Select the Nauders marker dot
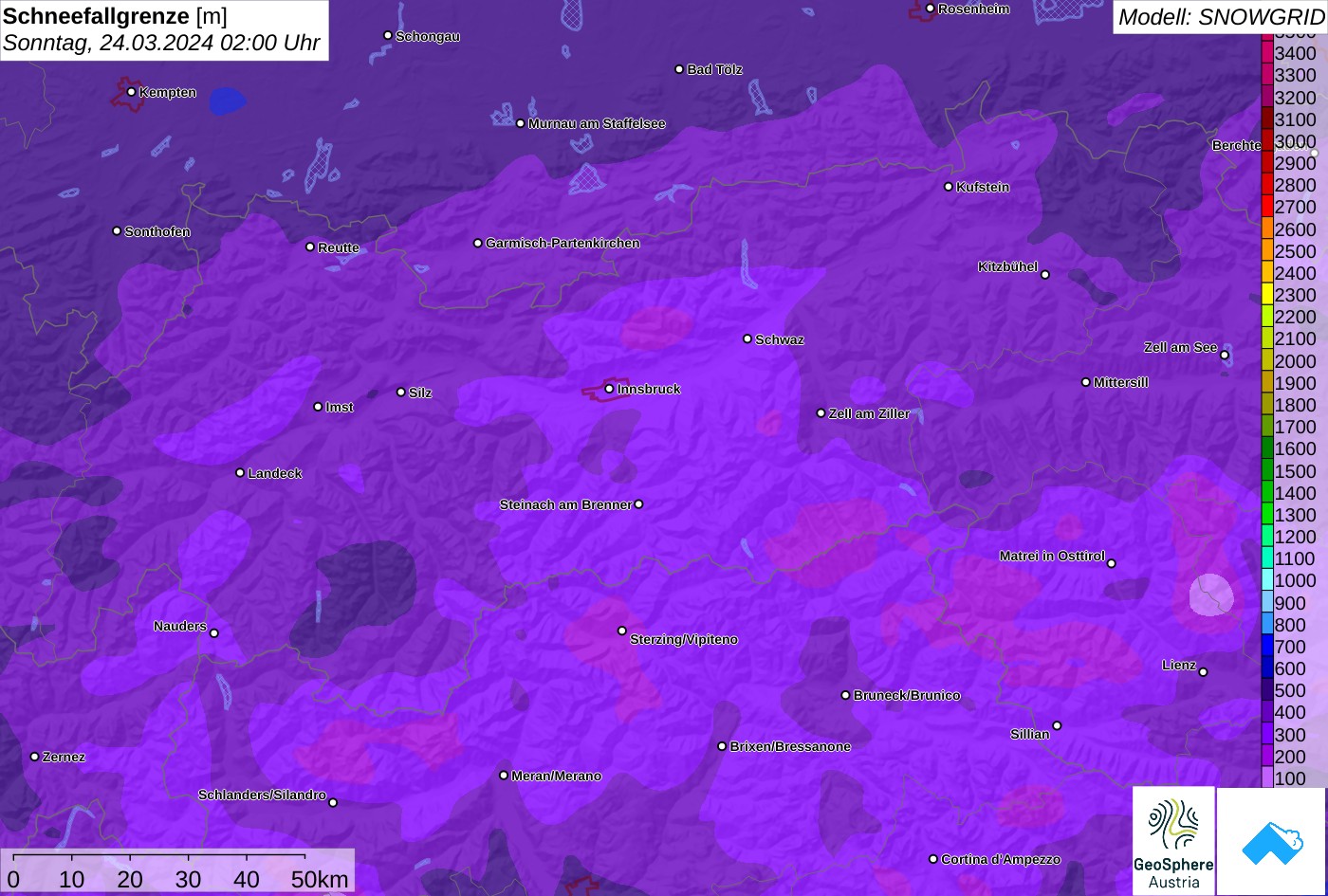The width and height of the screenshot is (1328, 896). 213,633
